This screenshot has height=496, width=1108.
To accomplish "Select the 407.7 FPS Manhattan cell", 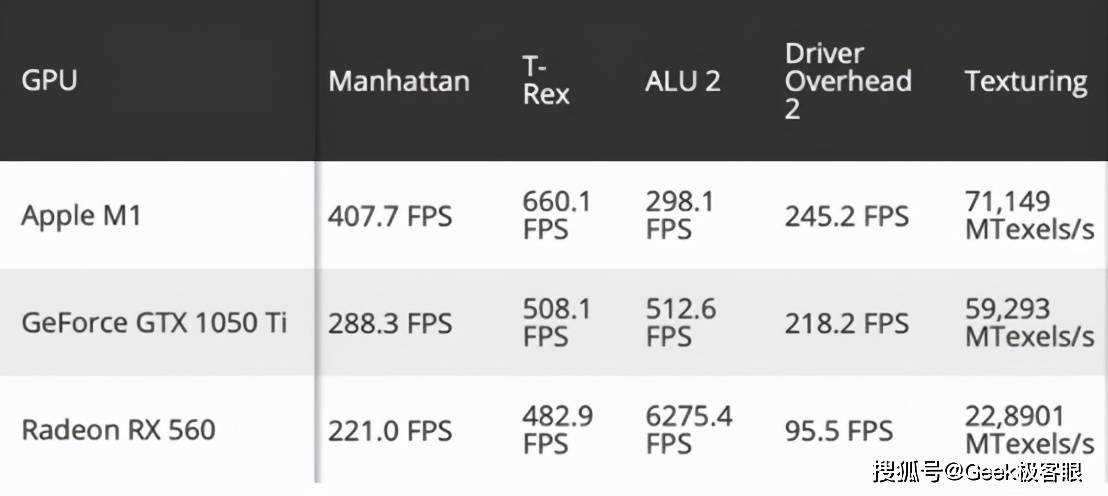I will (390, 216).
